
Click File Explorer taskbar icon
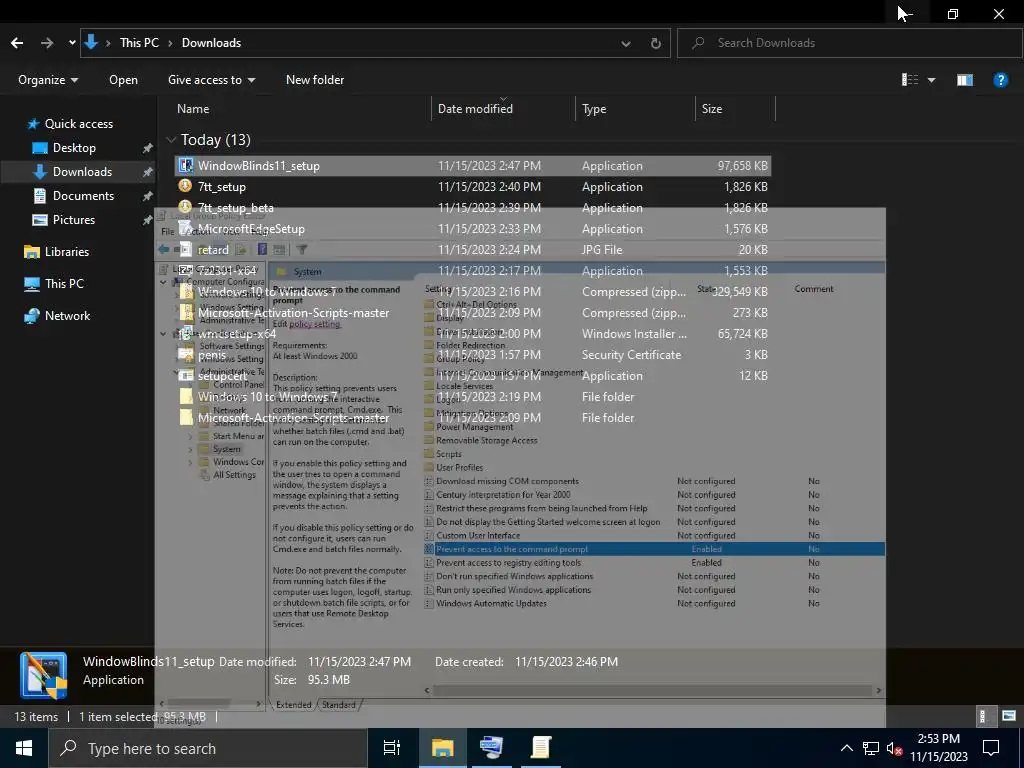click(x=442, y=748)
